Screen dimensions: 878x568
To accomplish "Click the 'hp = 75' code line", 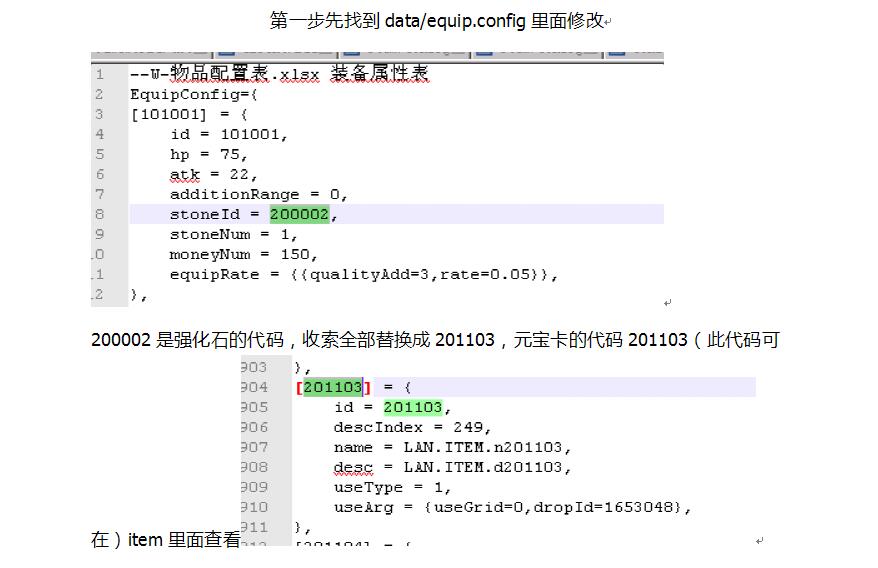I will [x=208, y=154].
